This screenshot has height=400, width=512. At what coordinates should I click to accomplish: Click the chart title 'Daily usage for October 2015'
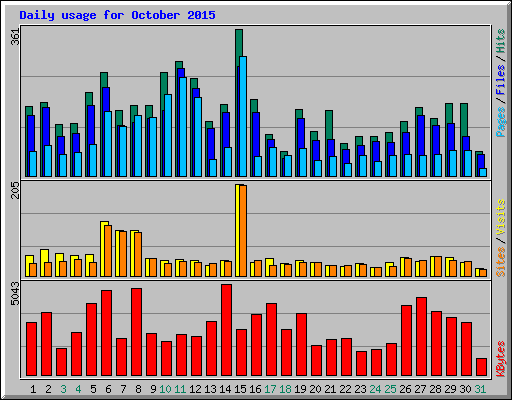[x=117, y=15]
